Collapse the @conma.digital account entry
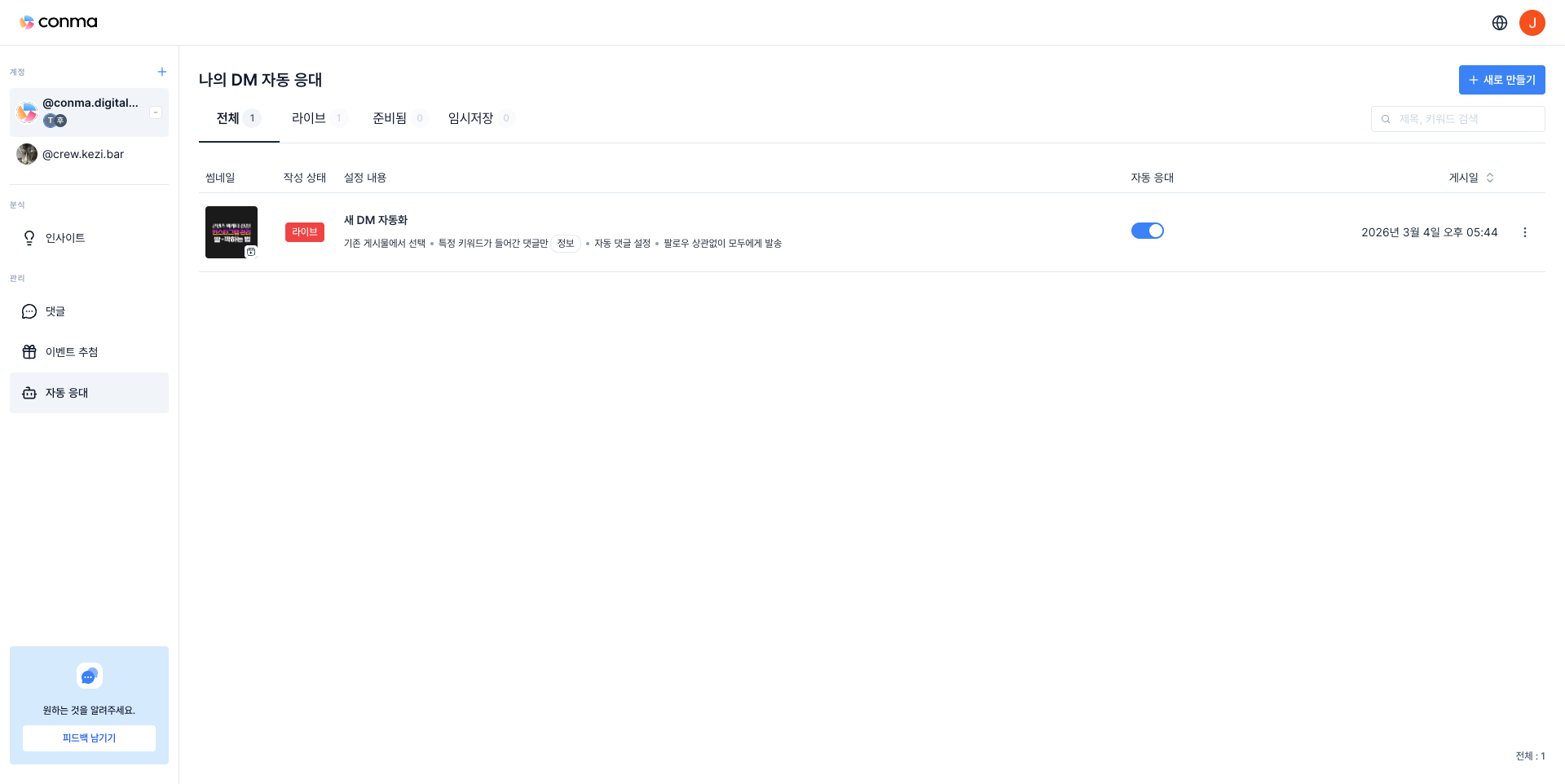 pos(156,112)
